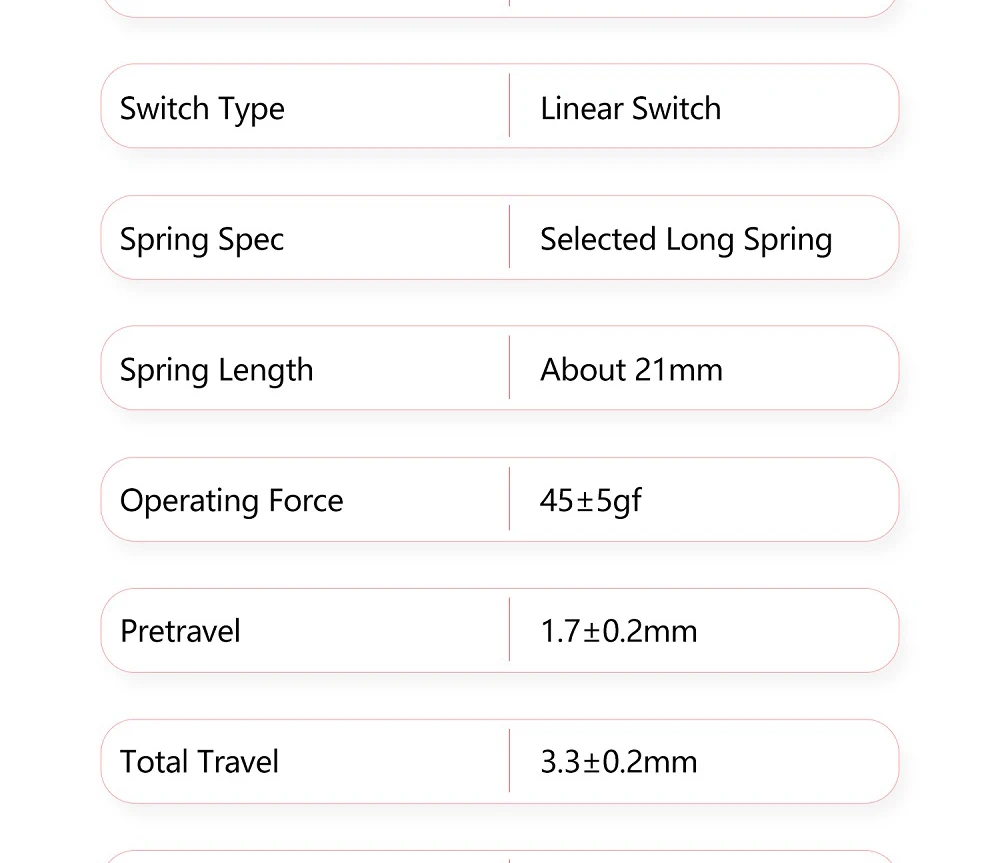Select the 1.7±0.2mm pretravel value
Viewport: 1000px width, 863px height.
[x=618, y=631]
